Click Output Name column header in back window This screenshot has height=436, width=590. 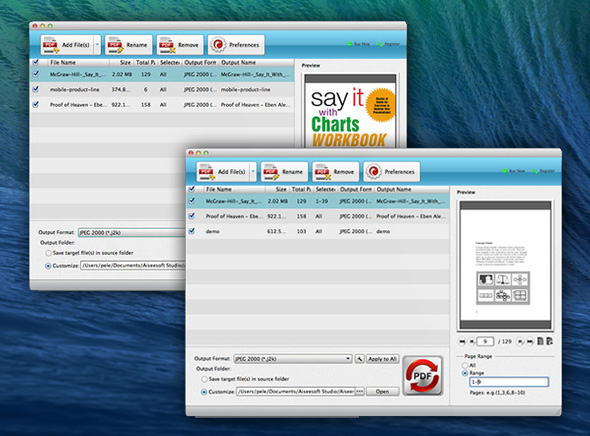(x=257, y=62)
